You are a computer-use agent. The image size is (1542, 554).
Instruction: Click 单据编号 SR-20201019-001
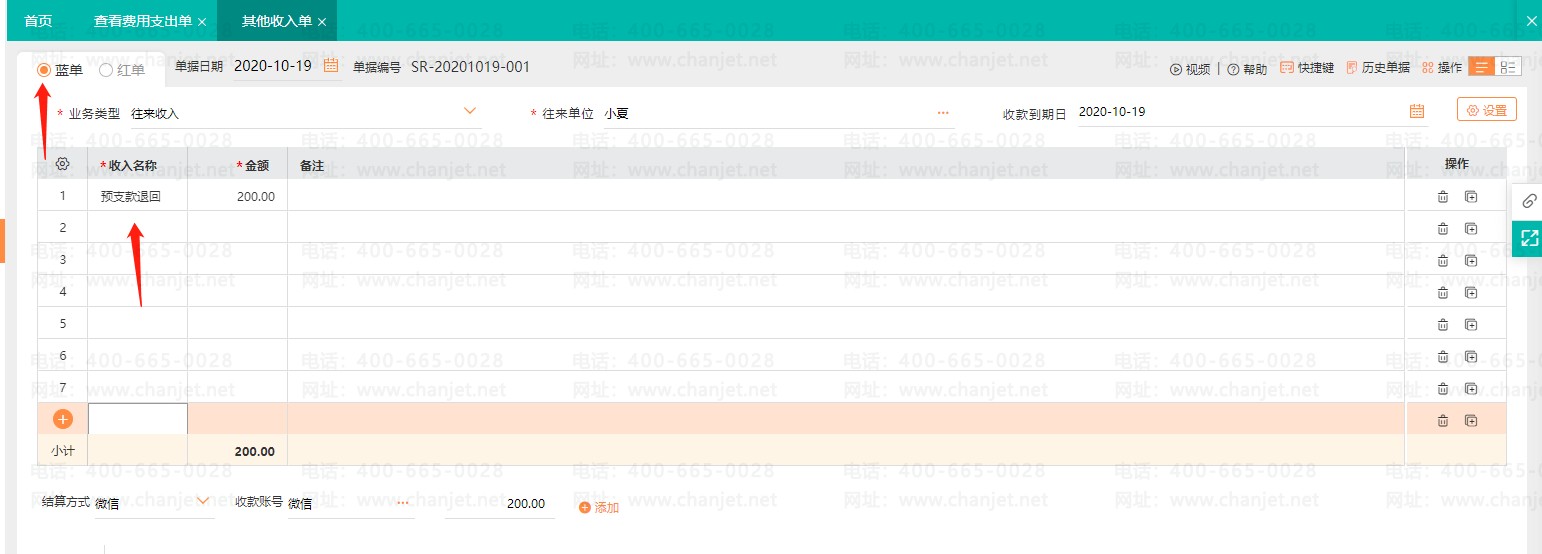[470, 67]
